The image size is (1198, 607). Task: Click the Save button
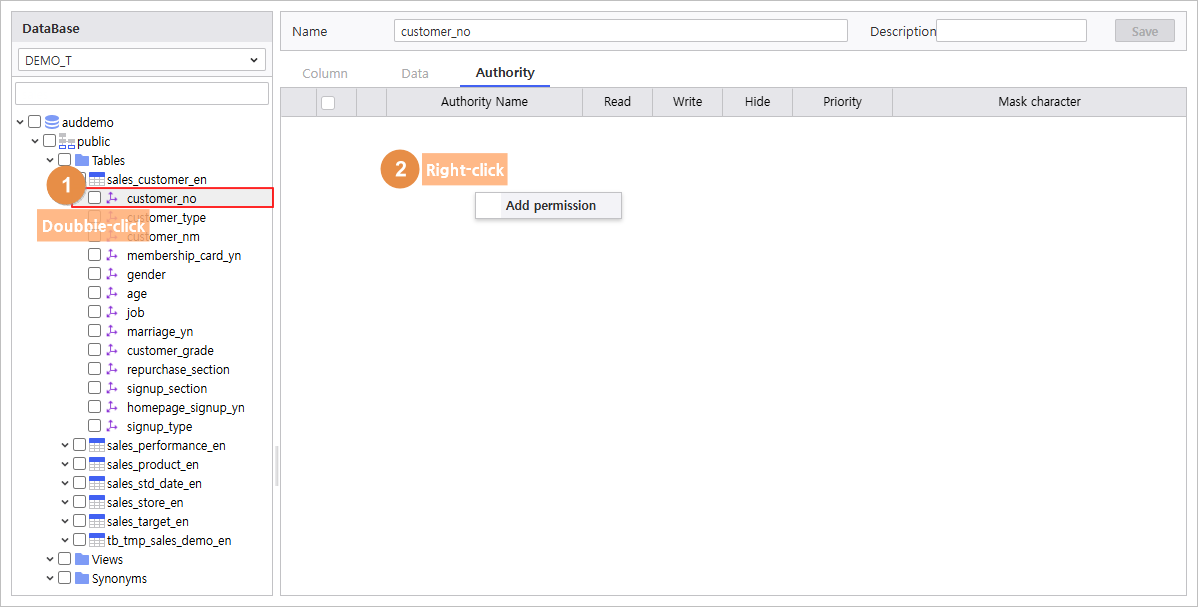pos(1145,31)
